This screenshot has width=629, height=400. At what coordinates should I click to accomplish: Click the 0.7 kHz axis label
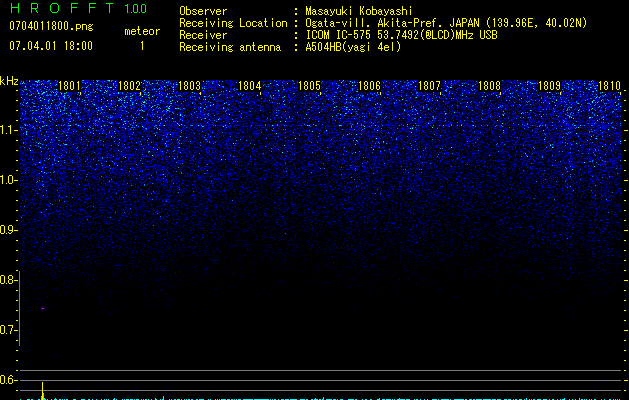[x=8, y=330]
